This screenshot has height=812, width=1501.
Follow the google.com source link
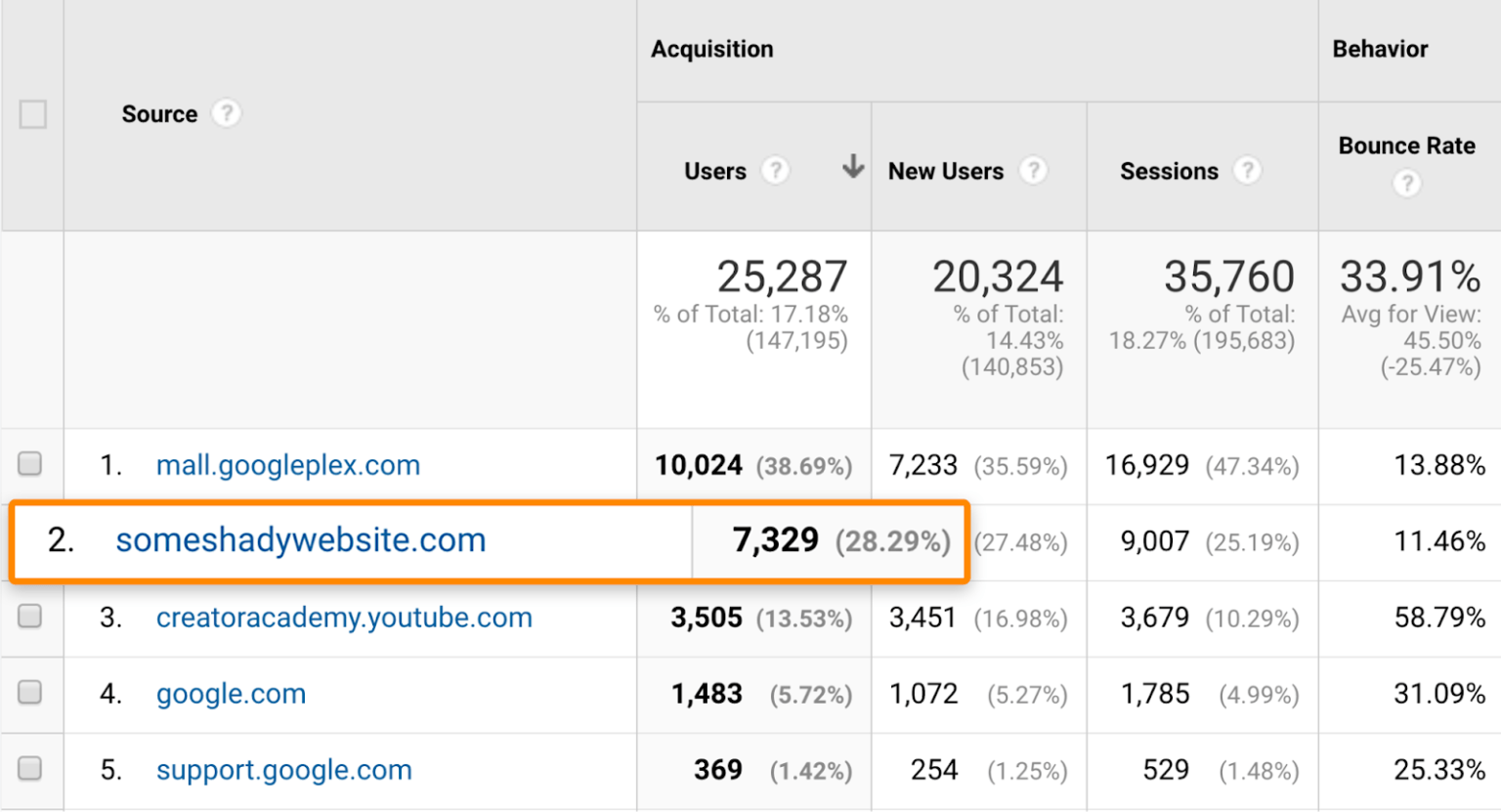click(231, 694)
